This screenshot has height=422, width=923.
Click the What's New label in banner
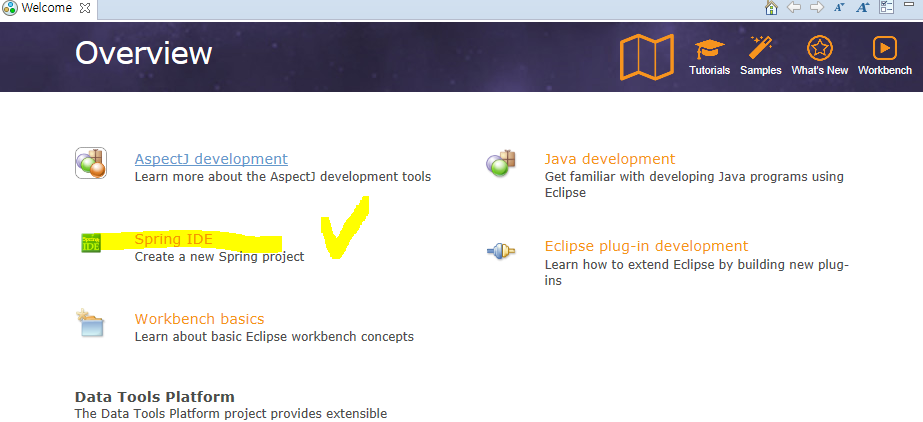[819, 70]
